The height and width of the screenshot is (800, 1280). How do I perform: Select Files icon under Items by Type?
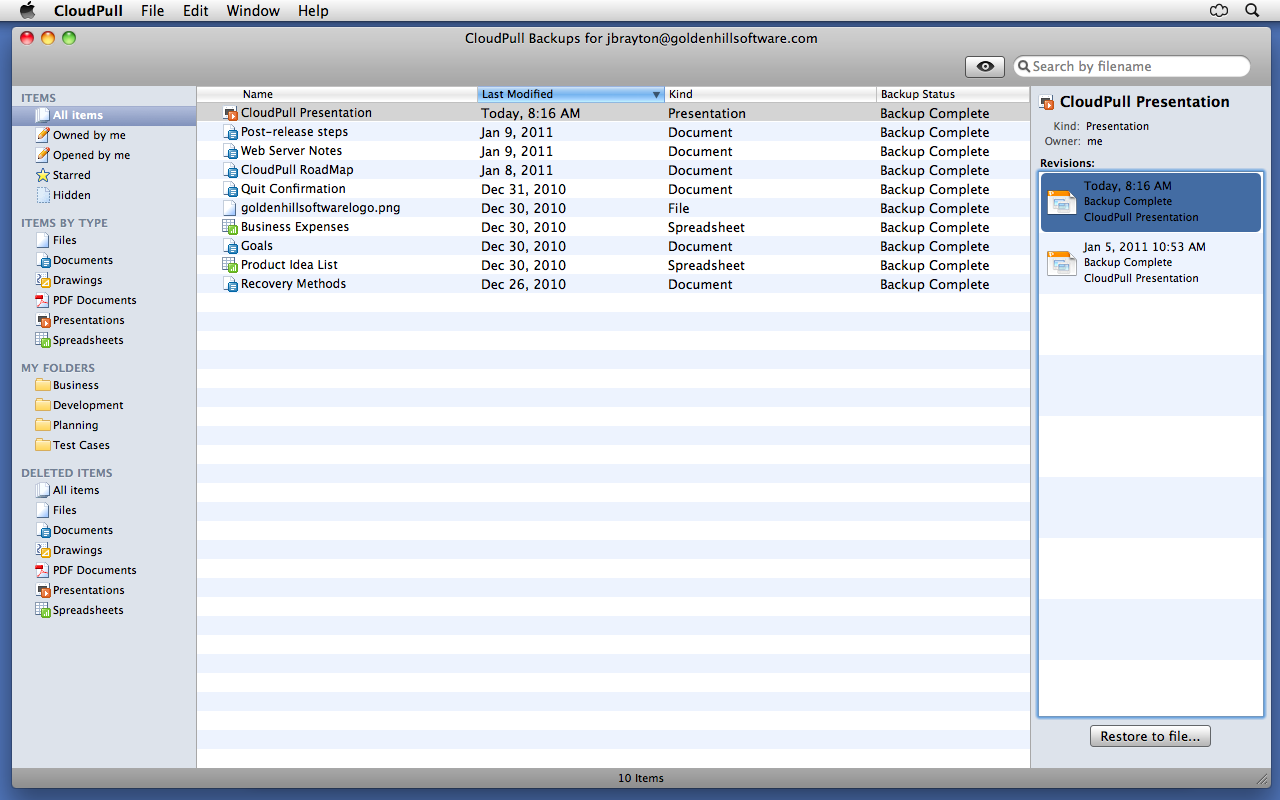[43, 240]
